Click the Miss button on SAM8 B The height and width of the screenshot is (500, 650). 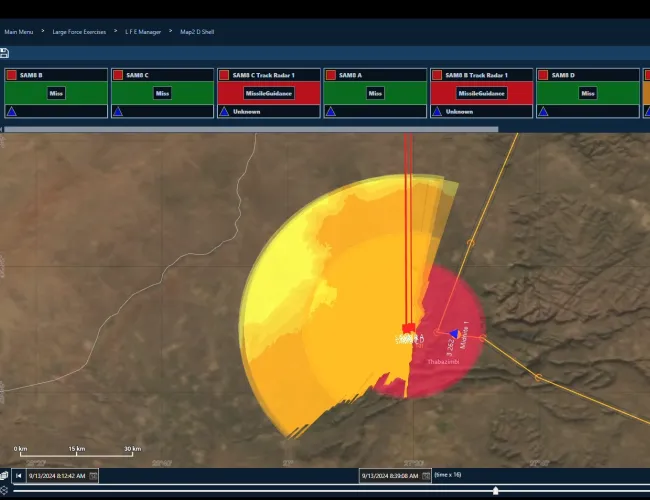tap(56, 93)
